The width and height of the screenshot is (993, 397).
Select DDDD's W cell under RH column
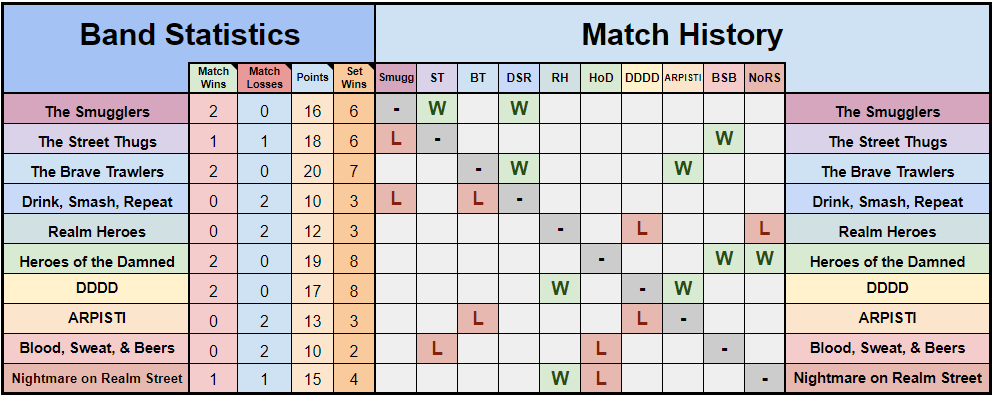(x=560, y=289)
